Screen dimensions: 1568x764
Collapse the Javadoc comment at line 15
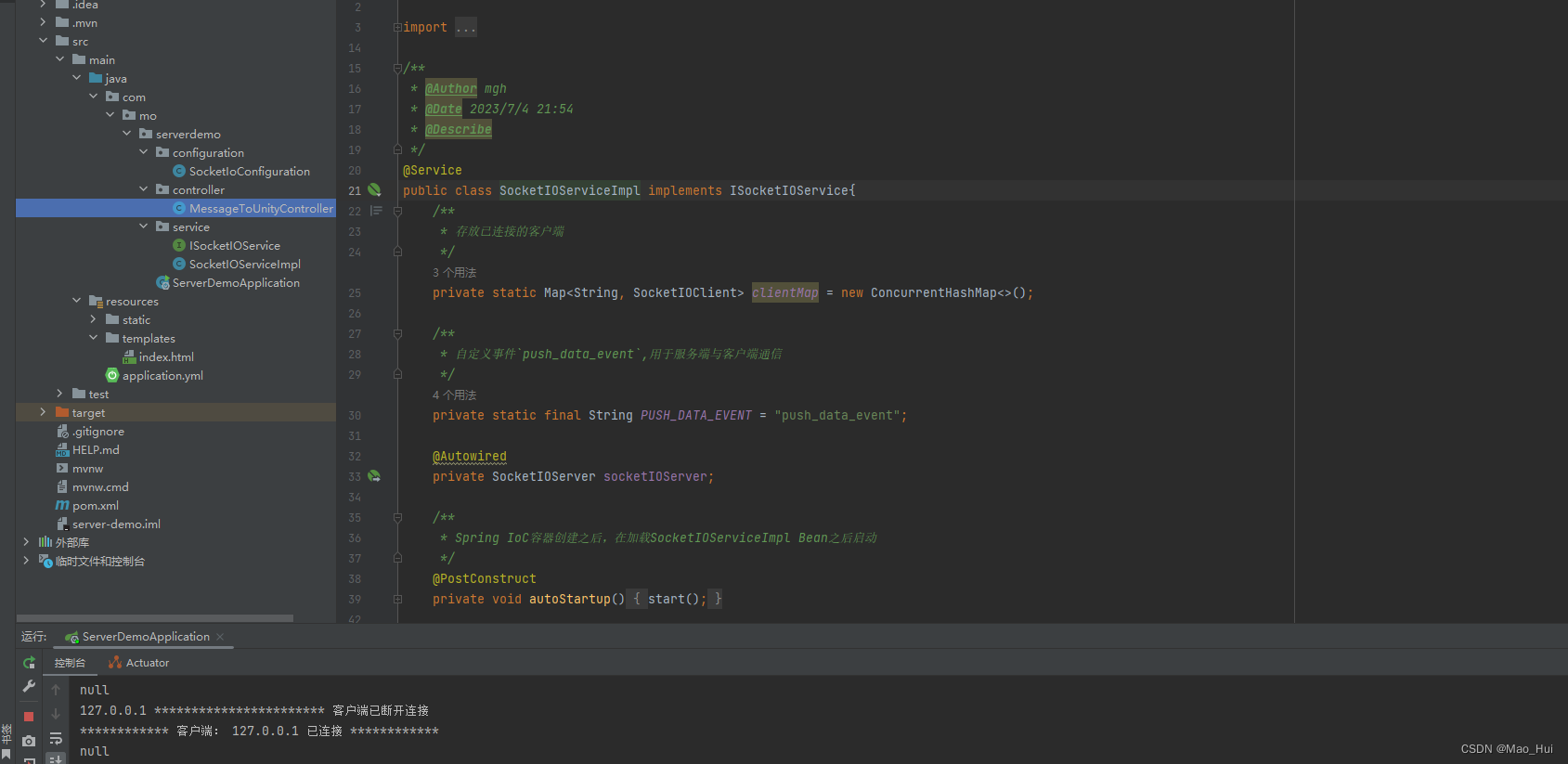pyautogui.click(x=397, y=69)
